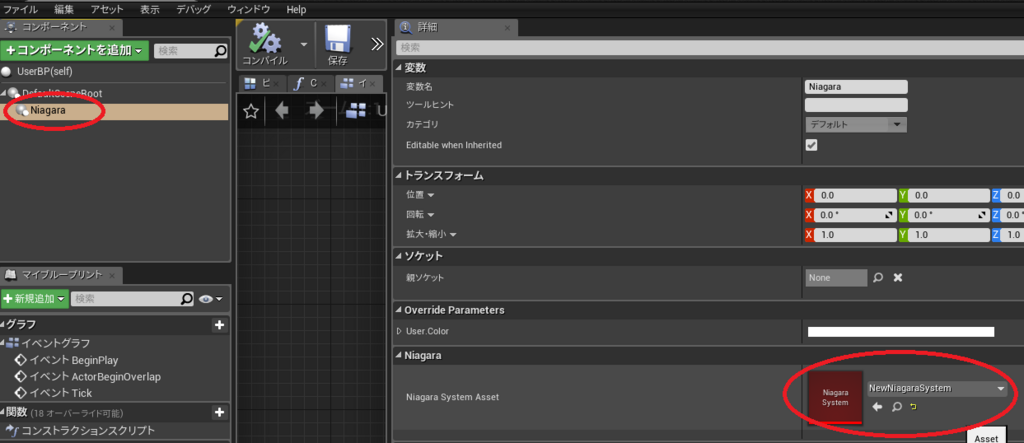
Task: Open the ファイル menu
Action: 21,10
